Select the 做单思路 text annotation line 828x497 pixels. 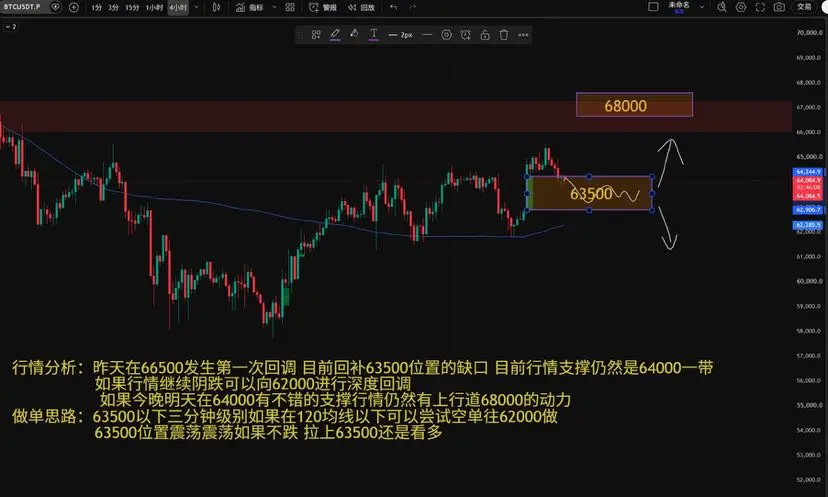point(285,425)
